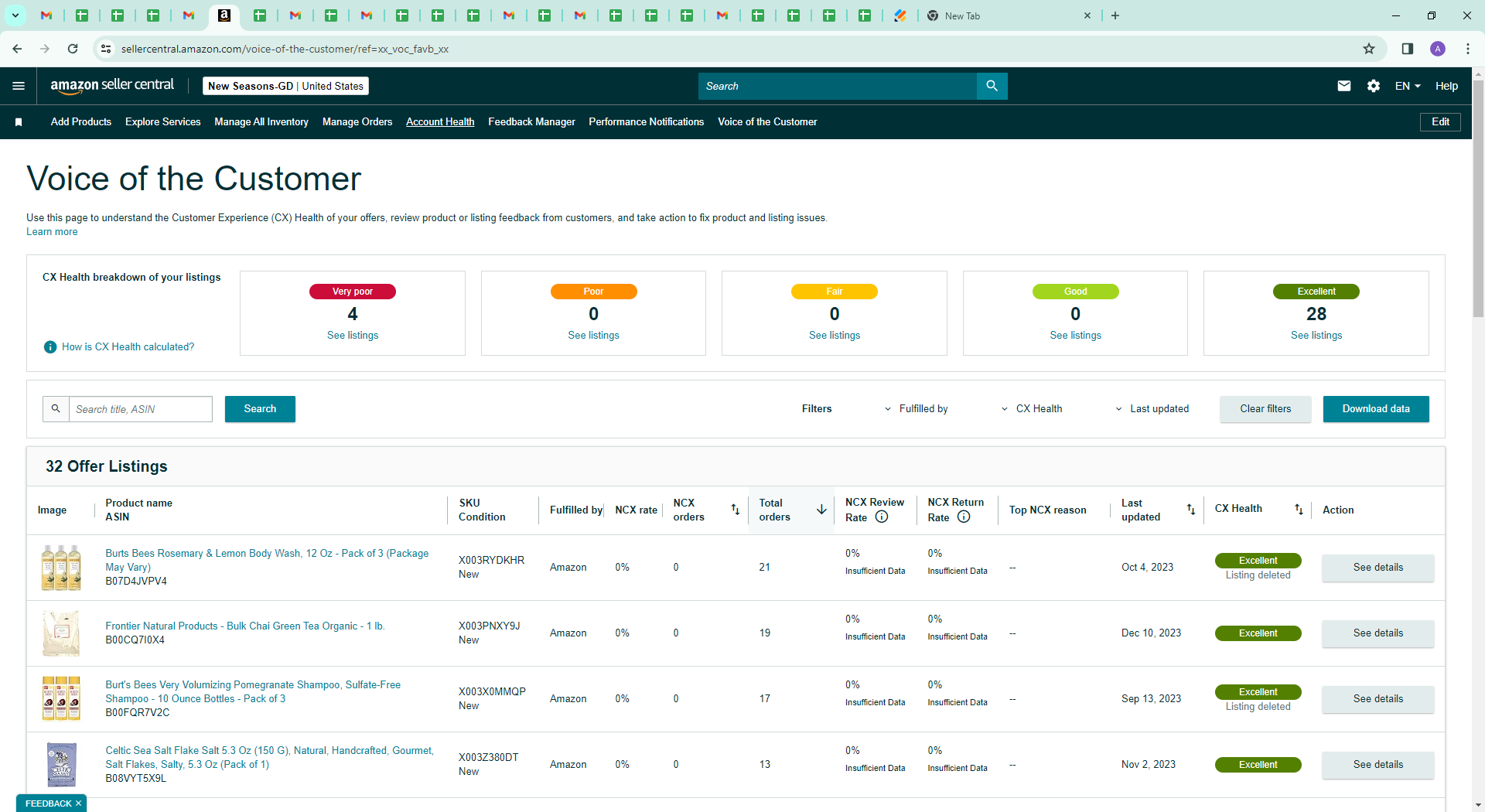Select Voice of the Customer in the nav bar

coord(767,122)
